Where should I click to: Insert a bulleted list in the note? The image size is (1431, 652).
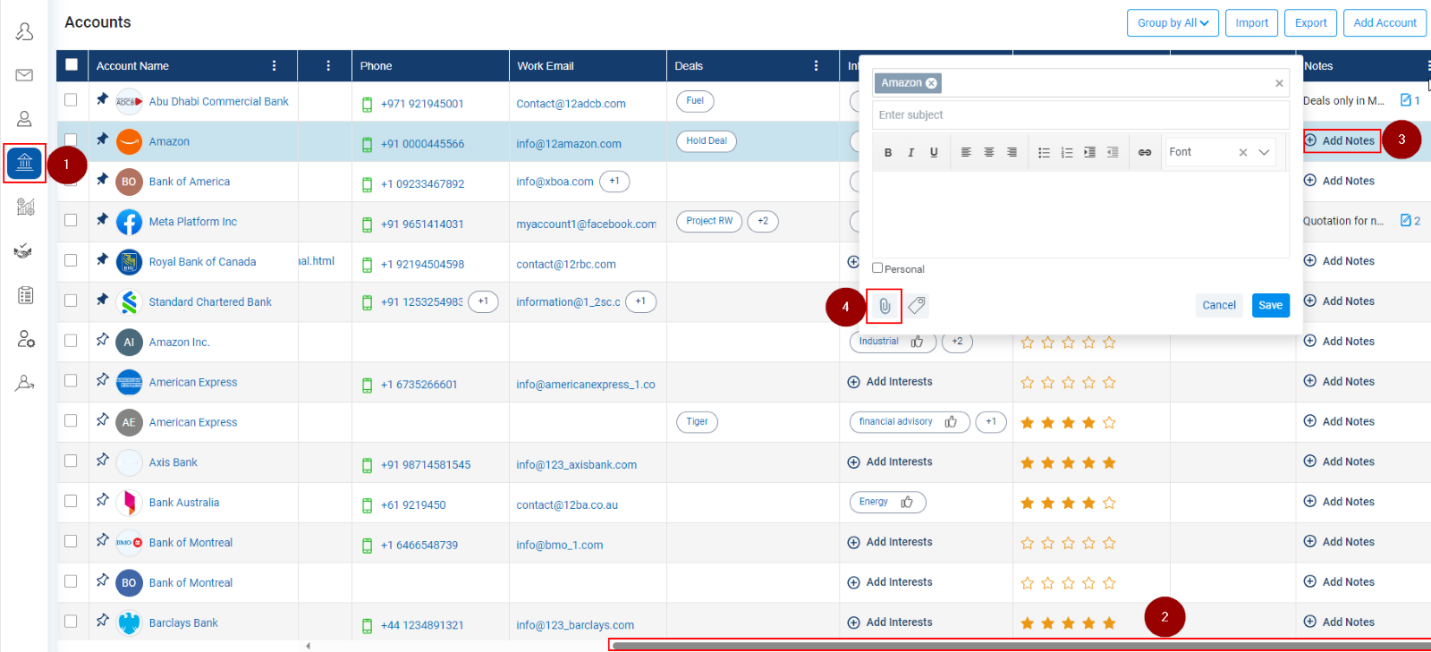(1044, 153)
